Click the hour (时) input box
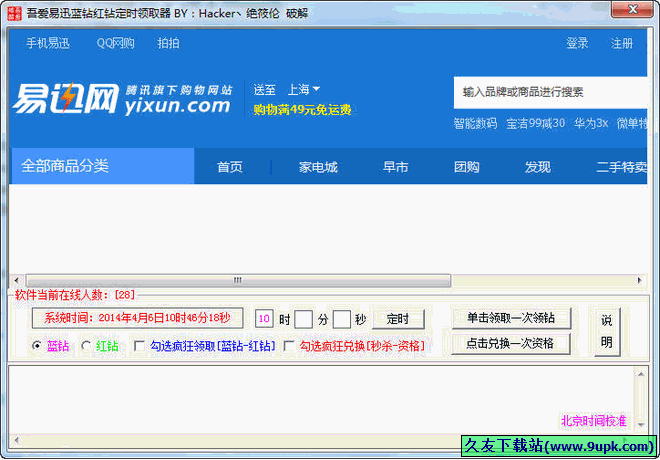The image size is (660, 460). point(264,319)
